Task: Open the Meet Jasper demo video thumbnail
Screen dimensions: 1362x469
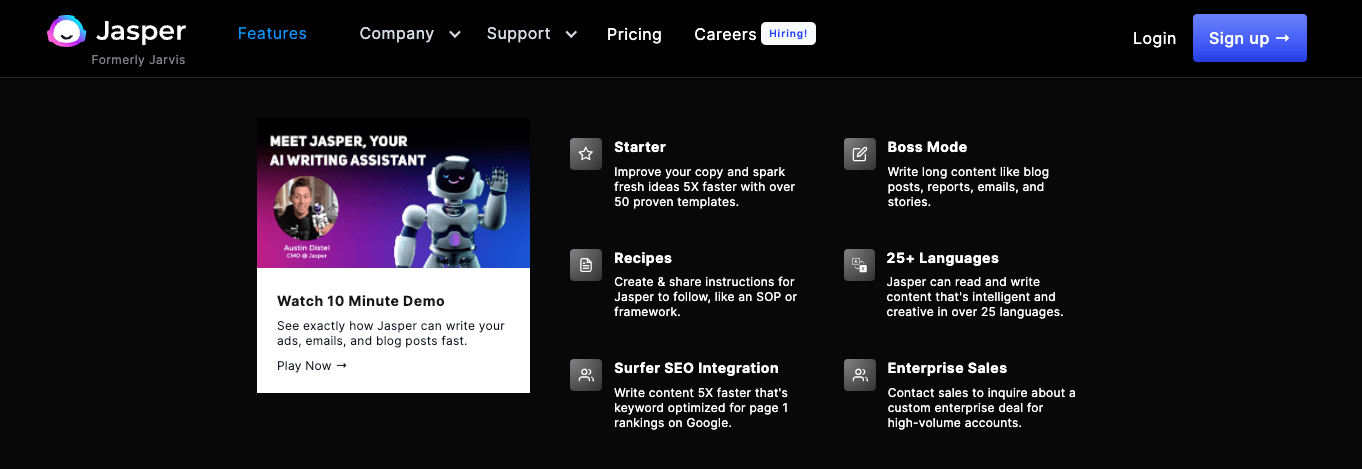Action: [x=393, y=193]
